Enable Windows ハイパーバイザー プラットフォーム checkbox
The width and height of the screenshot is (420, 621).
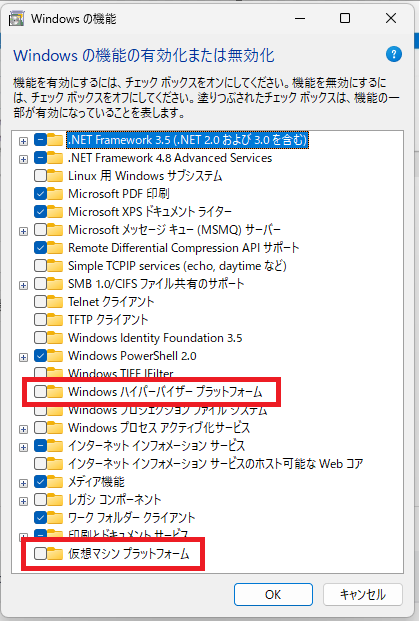[x=40, y=392]
